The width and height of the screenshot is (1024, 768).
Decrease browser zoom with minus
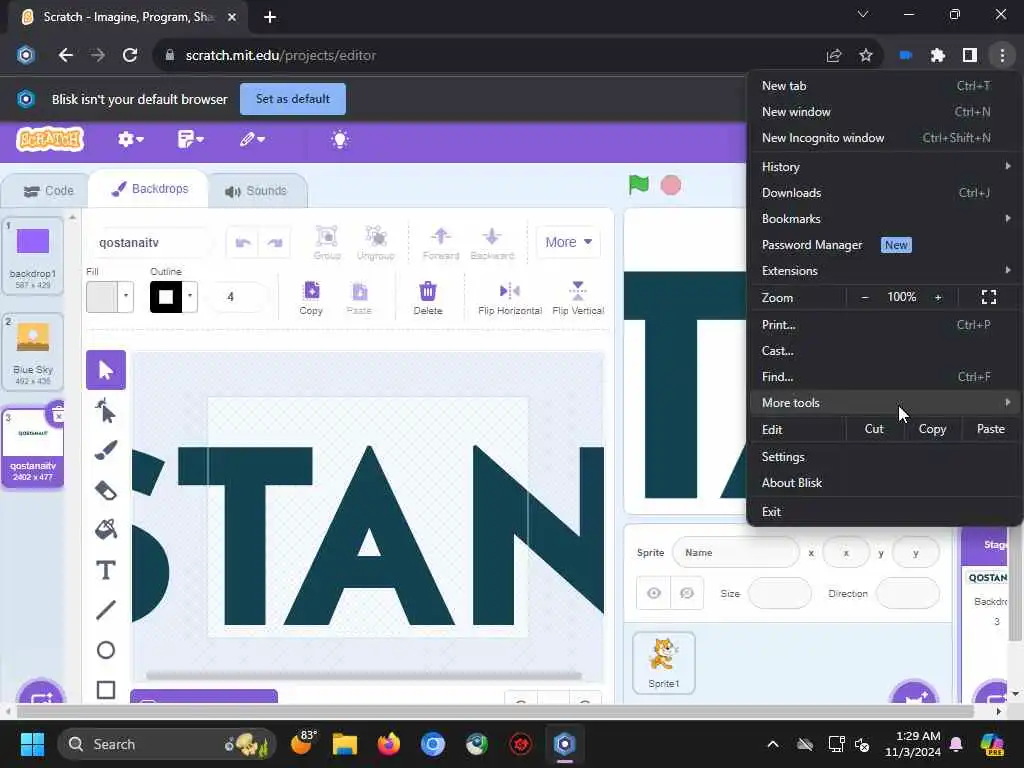coord(865,297)
